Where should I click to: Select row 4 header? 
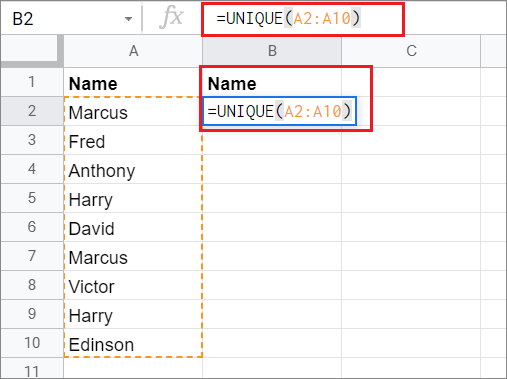[x=32, y=169]
